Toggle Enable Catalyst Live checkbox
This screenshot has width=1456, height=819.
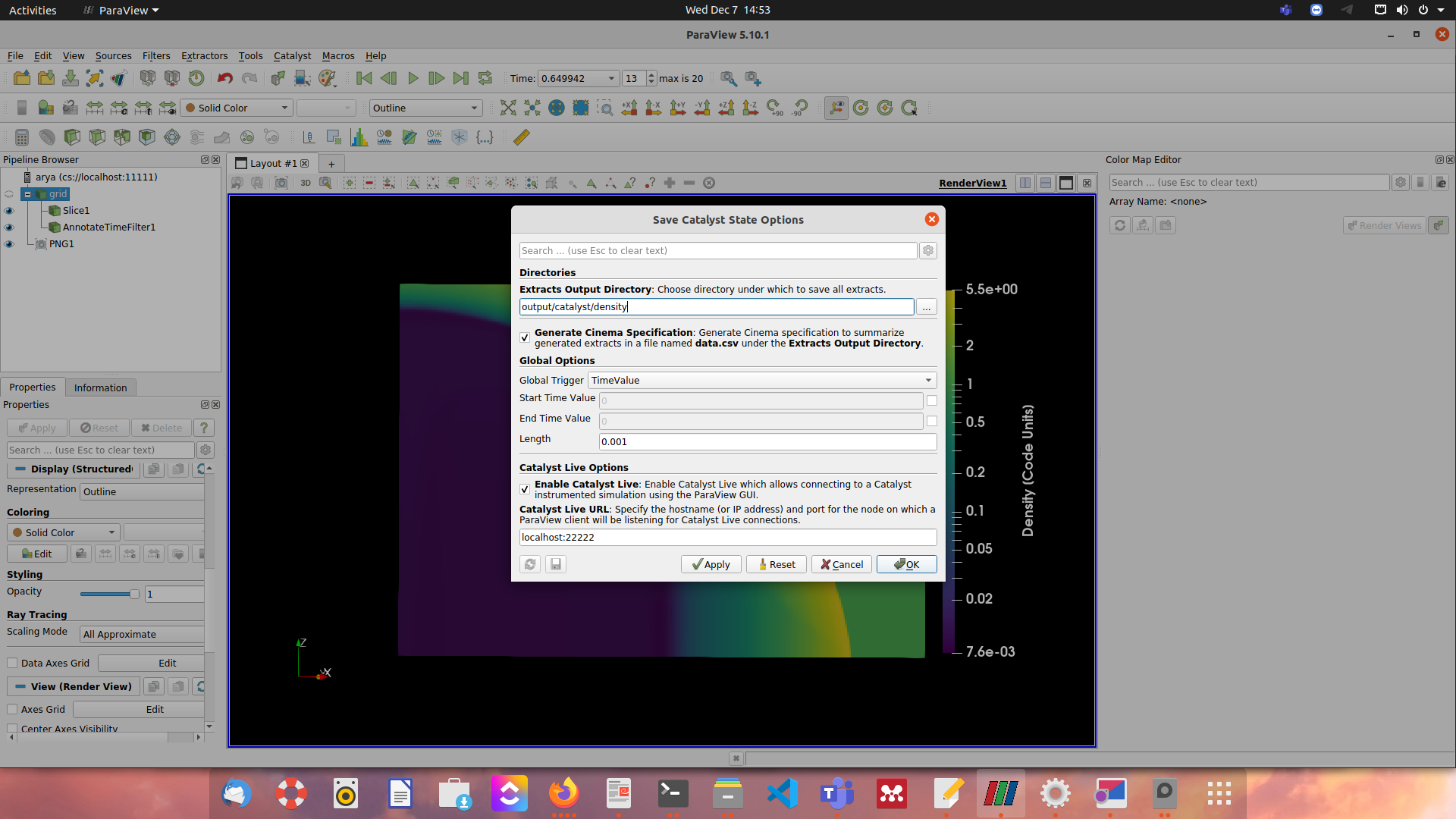525,489
